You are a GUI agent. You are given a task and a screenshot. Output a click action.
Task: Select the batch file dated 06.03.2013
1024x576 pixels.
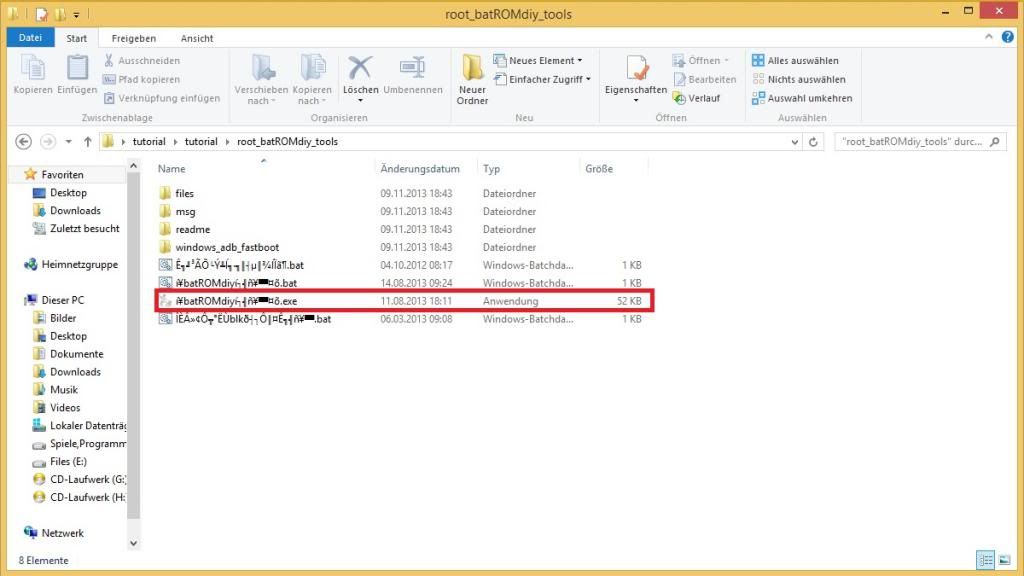click(x=253, y=319)
